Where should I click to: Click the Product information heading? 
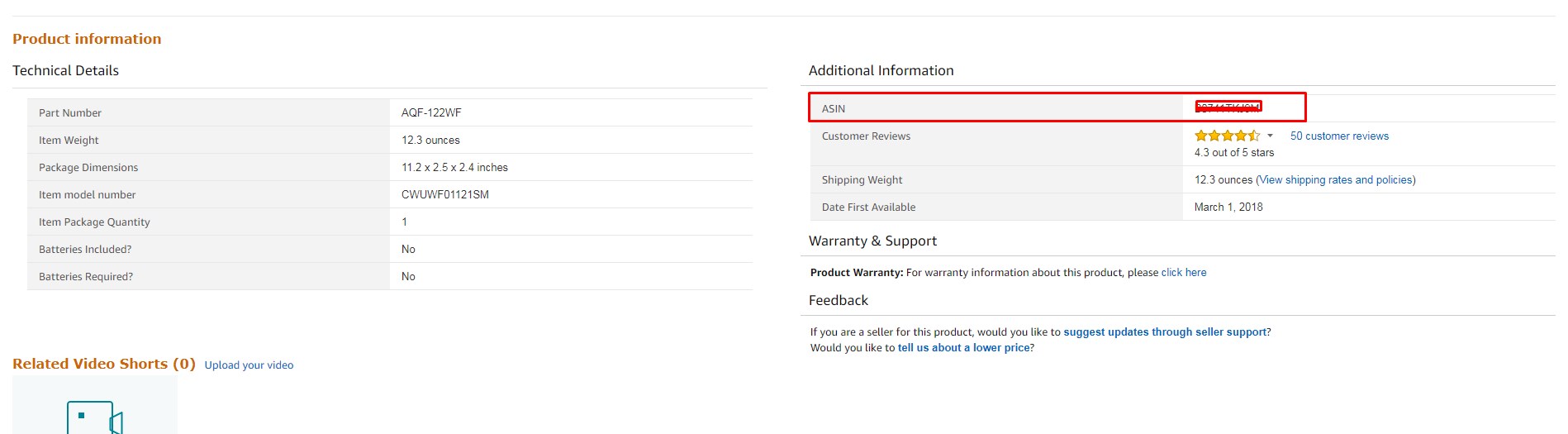[87, 39]
